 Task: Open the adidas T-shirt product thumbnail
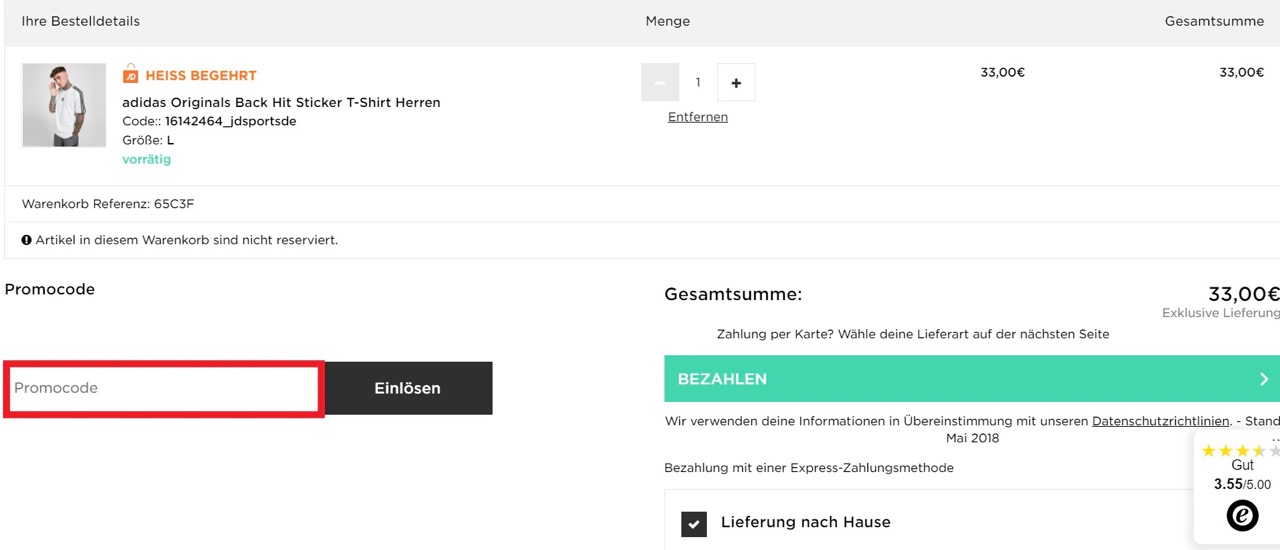coord(64,105)
